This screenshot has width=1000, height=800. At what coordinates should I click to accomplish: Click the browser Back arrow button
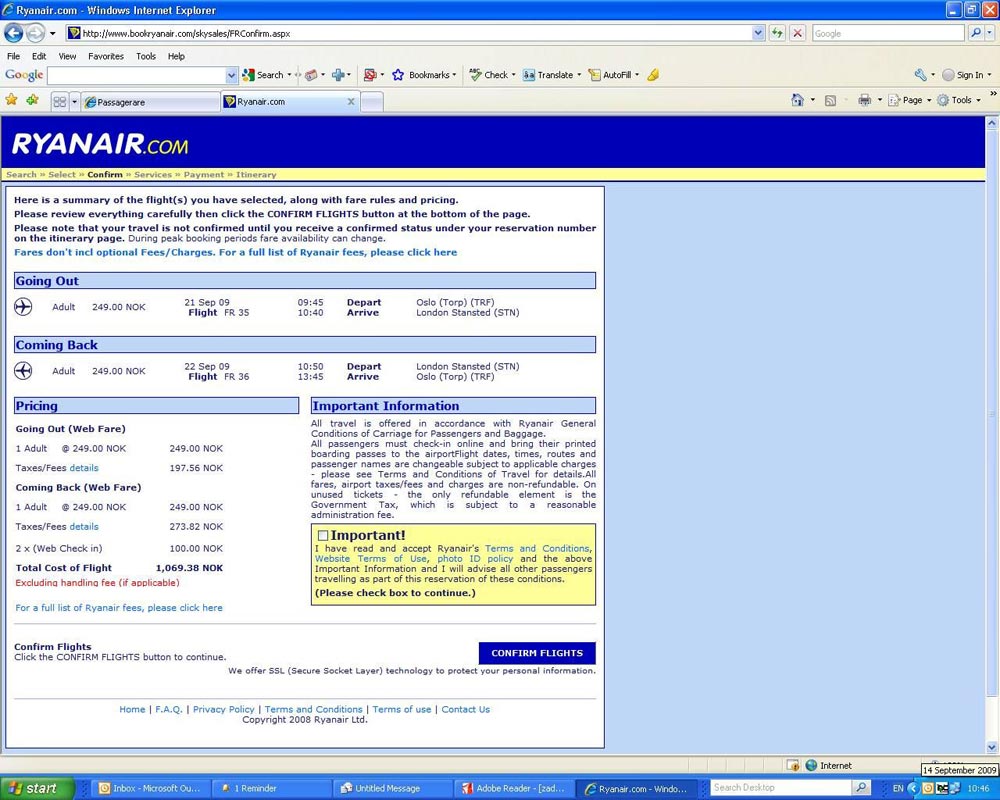tap(13, 33)
